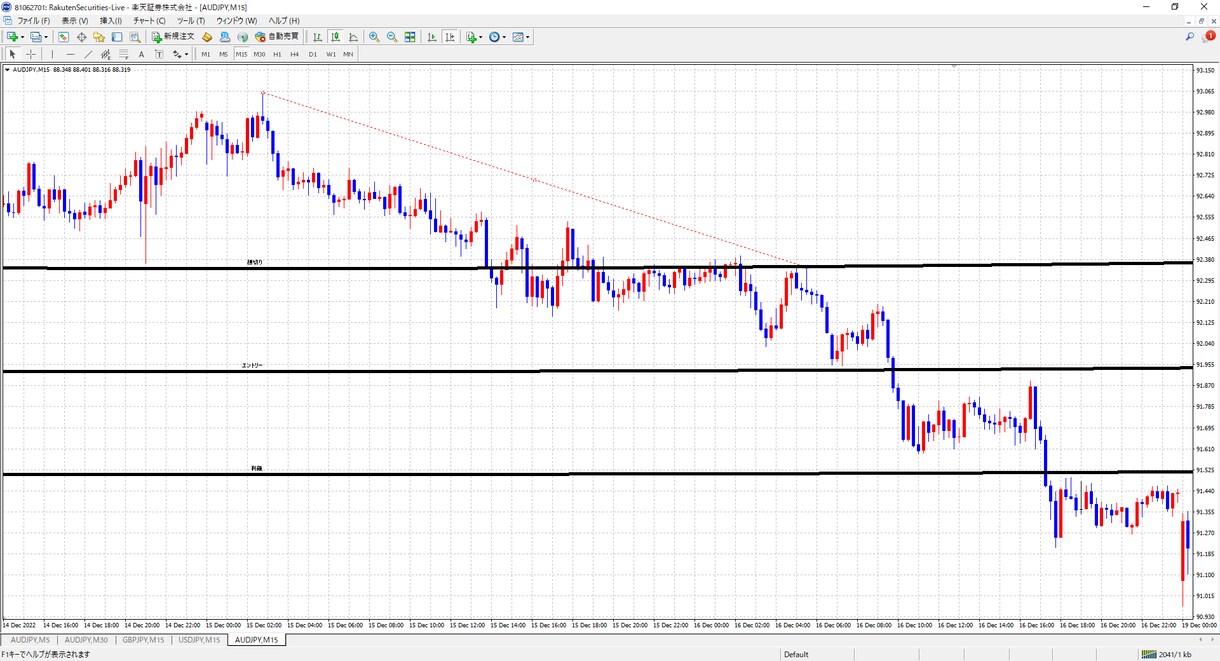
Task: Select the red dotted trendline on chart
Action: 533,180
